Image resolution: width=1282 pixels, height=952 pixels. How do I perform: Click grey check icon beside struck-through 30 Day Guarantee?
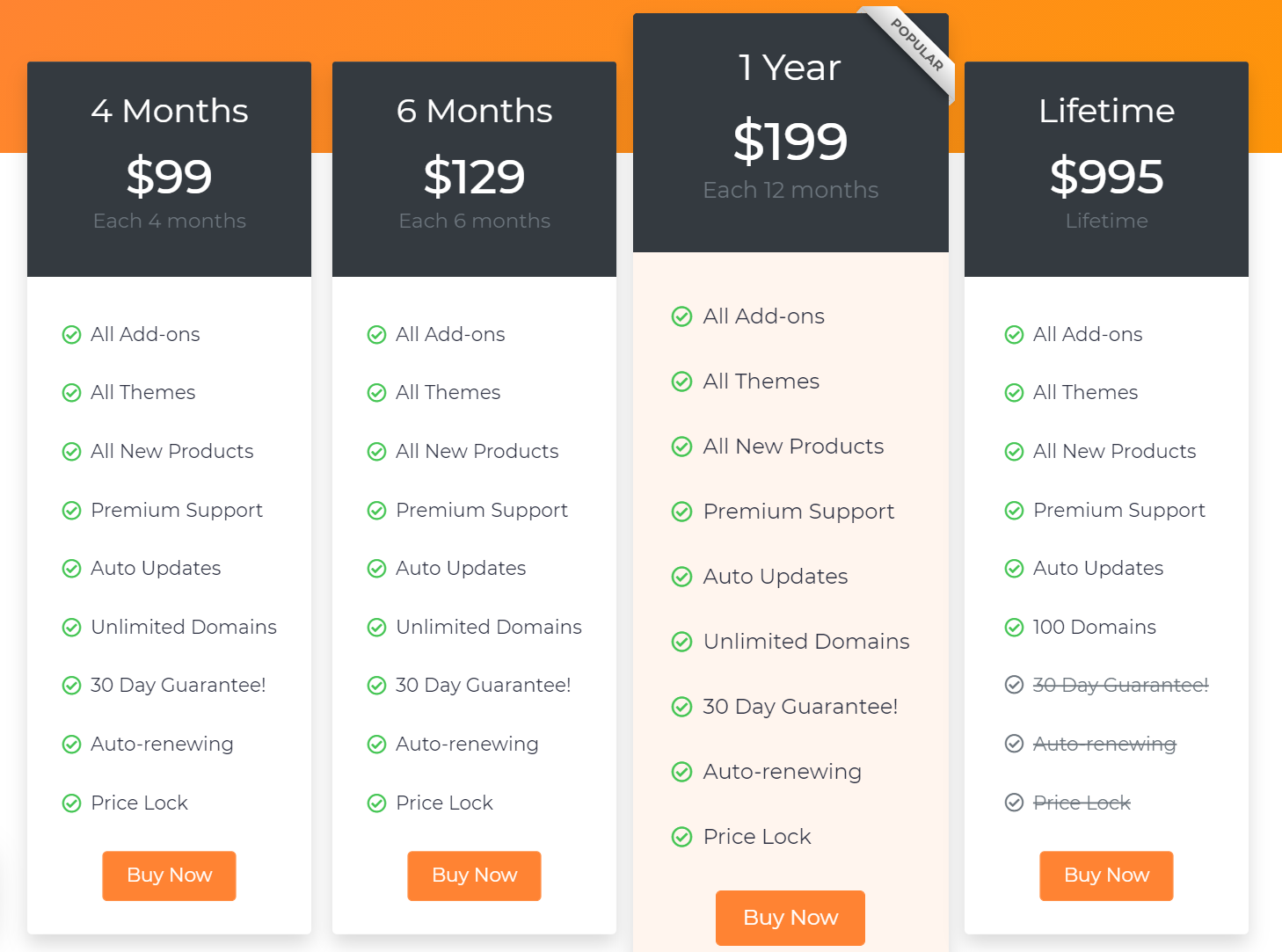(1014, 686)
